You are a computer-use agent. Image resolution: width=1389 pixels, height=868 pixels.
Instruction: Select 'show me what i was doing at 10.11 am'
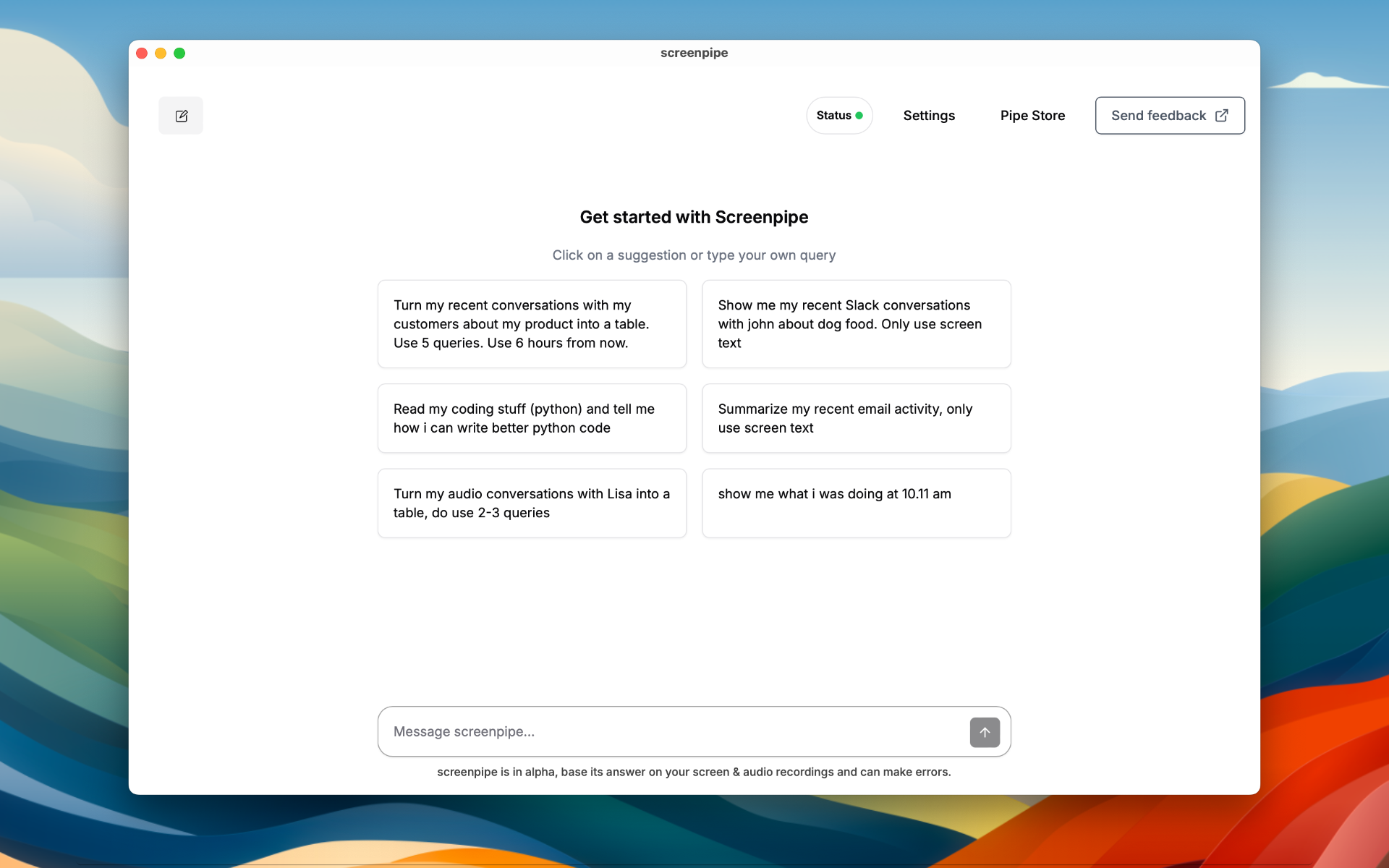(x=856, y=502)
